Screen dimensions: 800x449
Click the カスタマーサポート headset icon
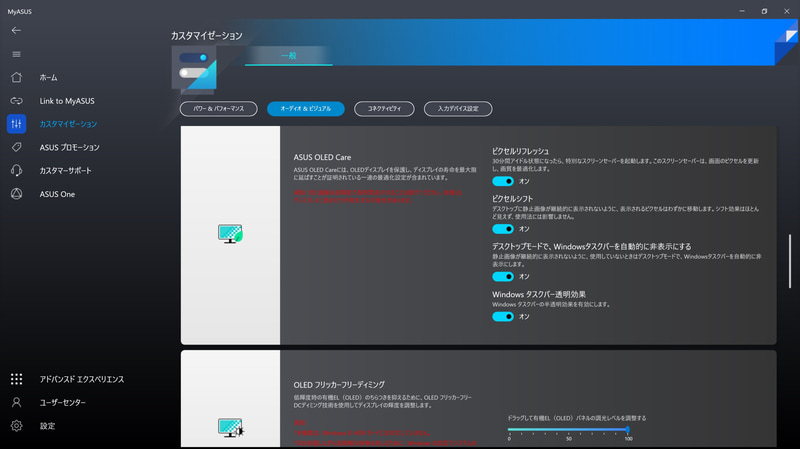16,170
